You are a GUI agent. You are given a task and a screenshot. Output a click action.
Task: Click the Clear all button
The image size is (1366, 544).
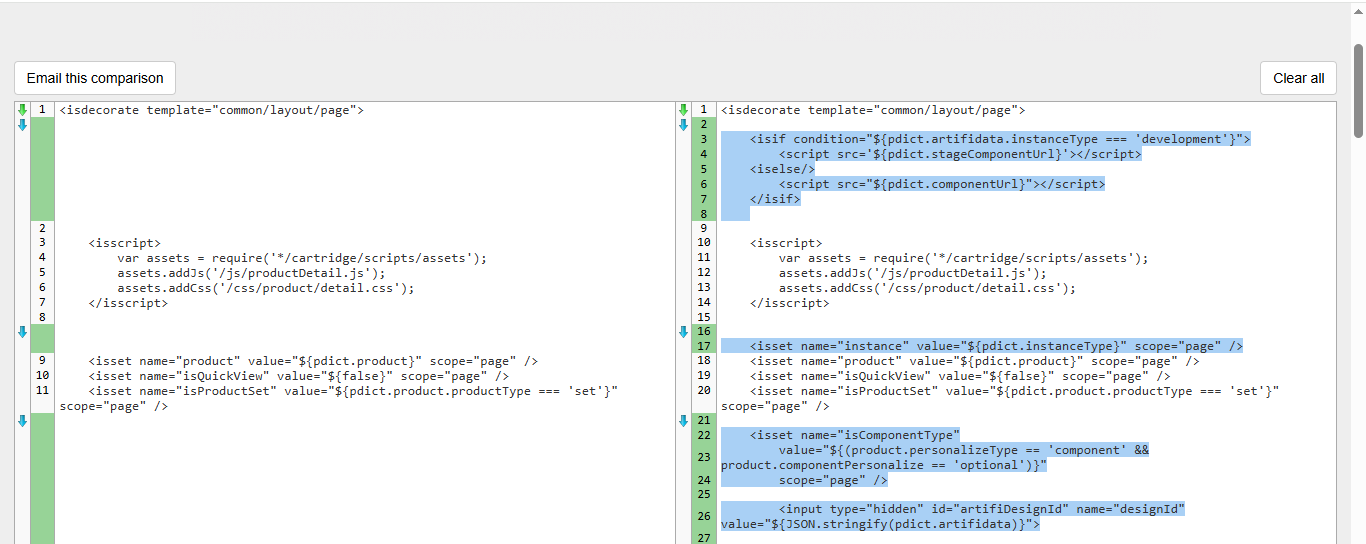tap(1298, 78)
